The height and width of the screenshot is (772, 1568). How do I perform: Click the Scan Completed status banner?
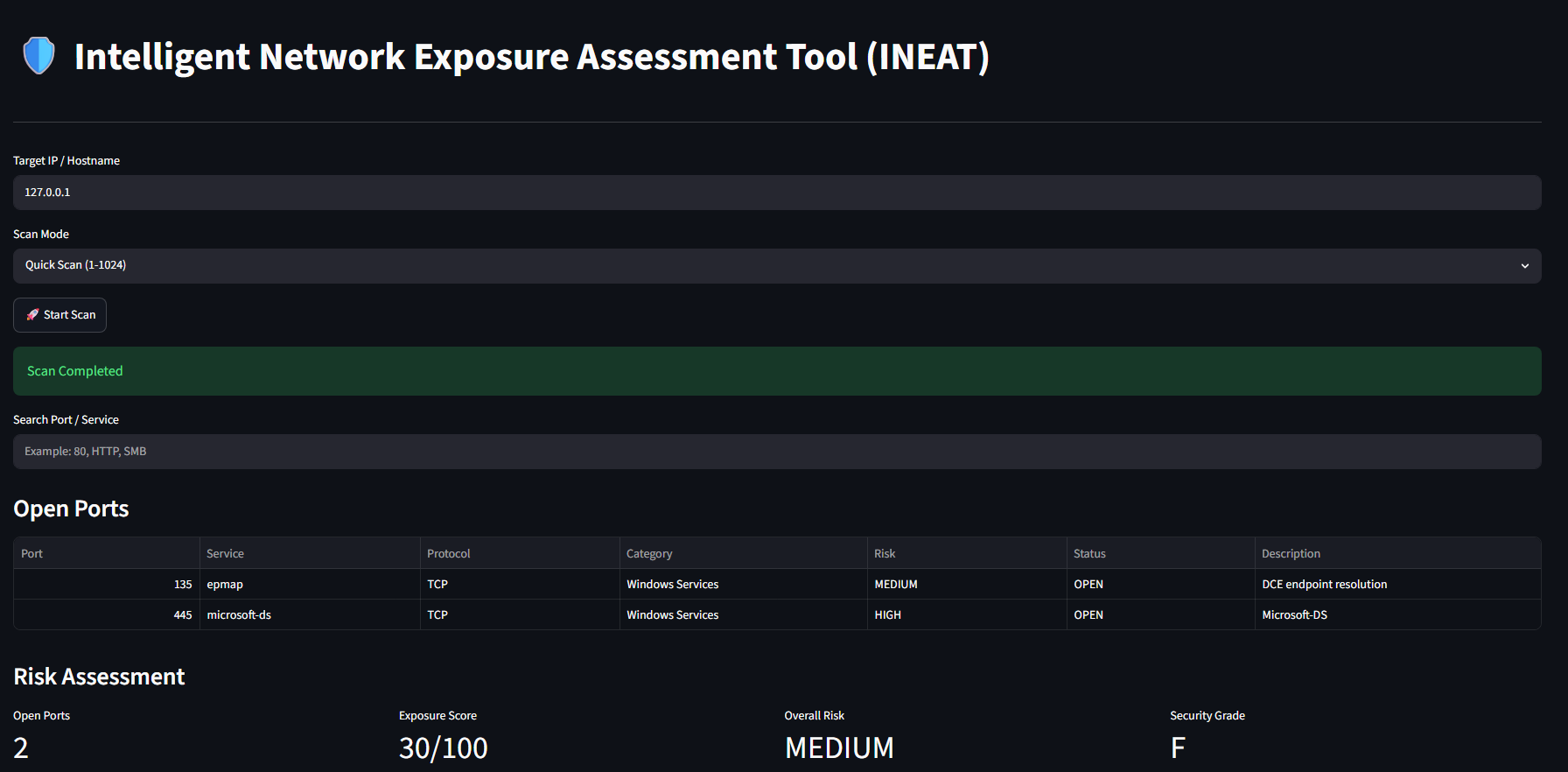click(777, 371)
